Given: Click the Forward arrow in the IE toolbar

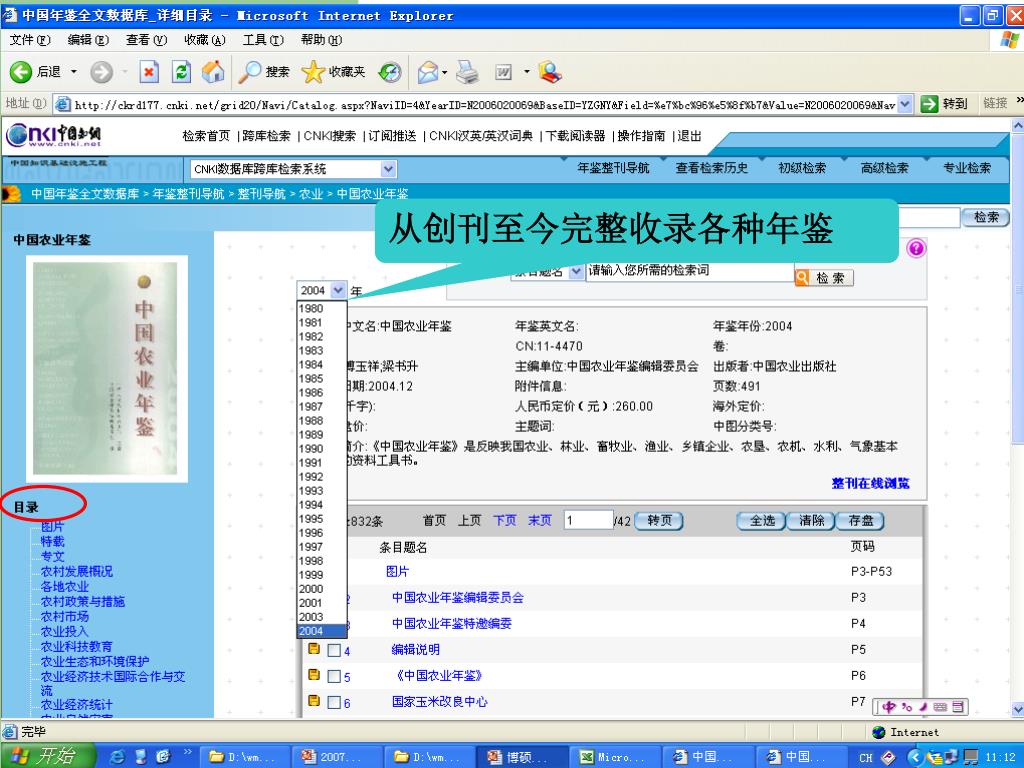Looking at the screenshot, I should [101, 72].
